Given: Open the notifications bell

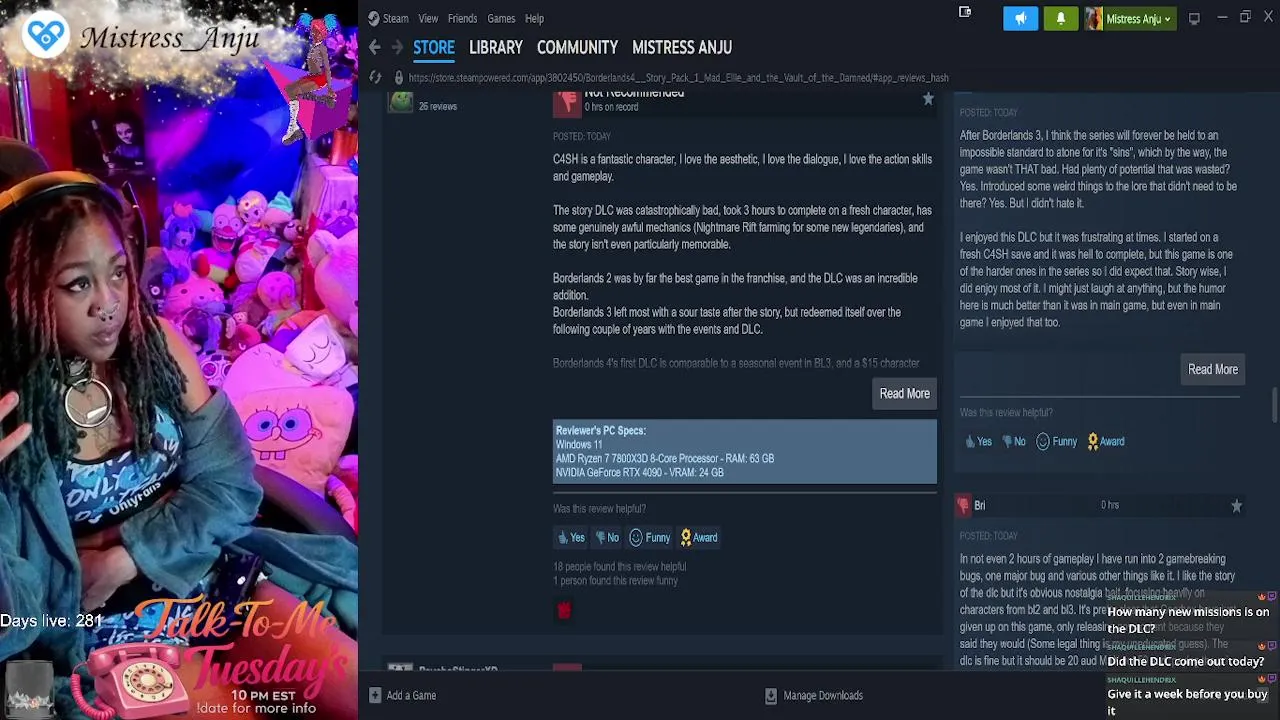Looking at the screenshot, I should [1061, 18].
